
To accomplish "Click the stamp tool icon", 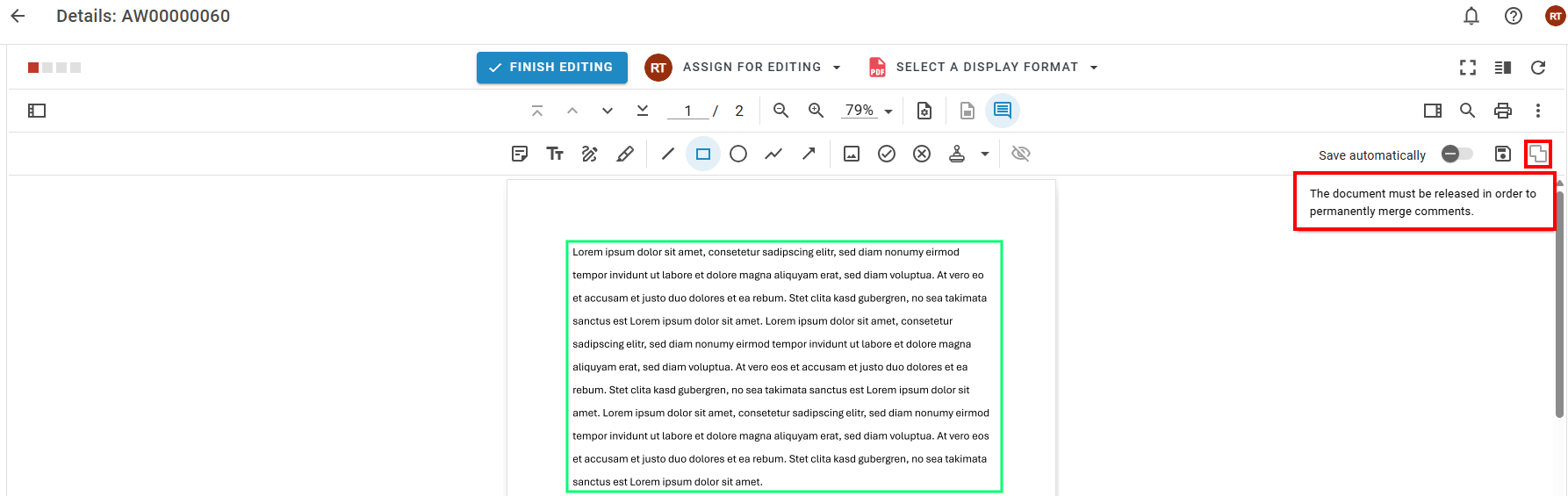I will point(957,155).
